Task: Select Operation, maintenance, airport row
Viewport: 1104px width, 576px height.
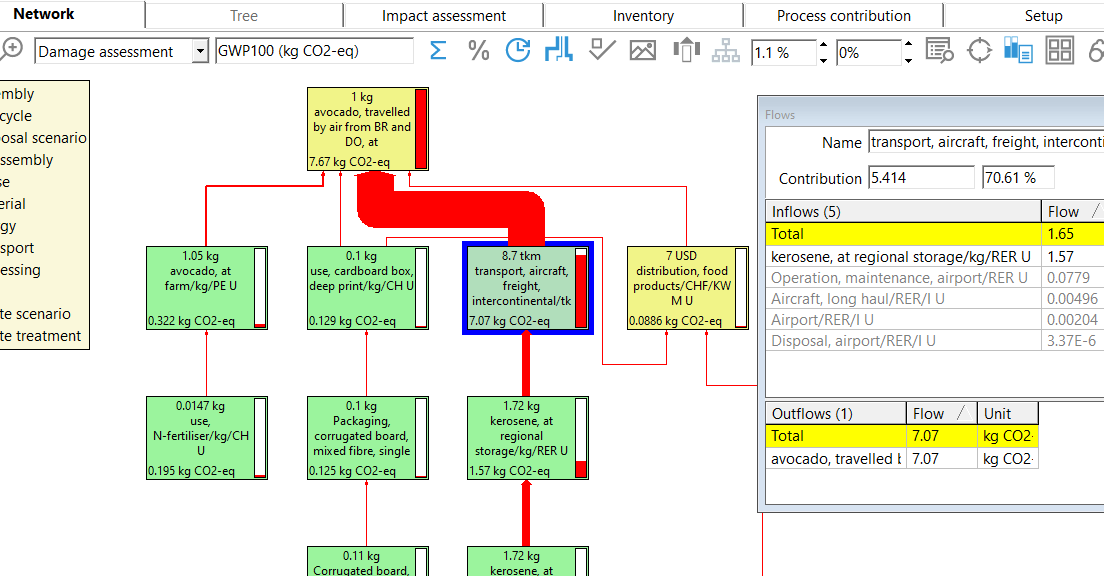Action: 934,277
